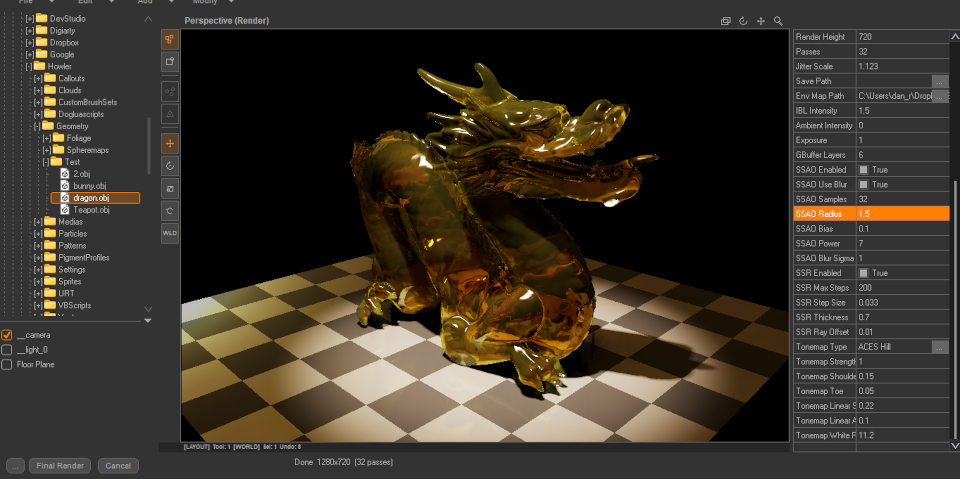Image resolution: width=960 pixels, height=480 pixels.
Task: Switch to object mode tool icon
Action: 170,61
